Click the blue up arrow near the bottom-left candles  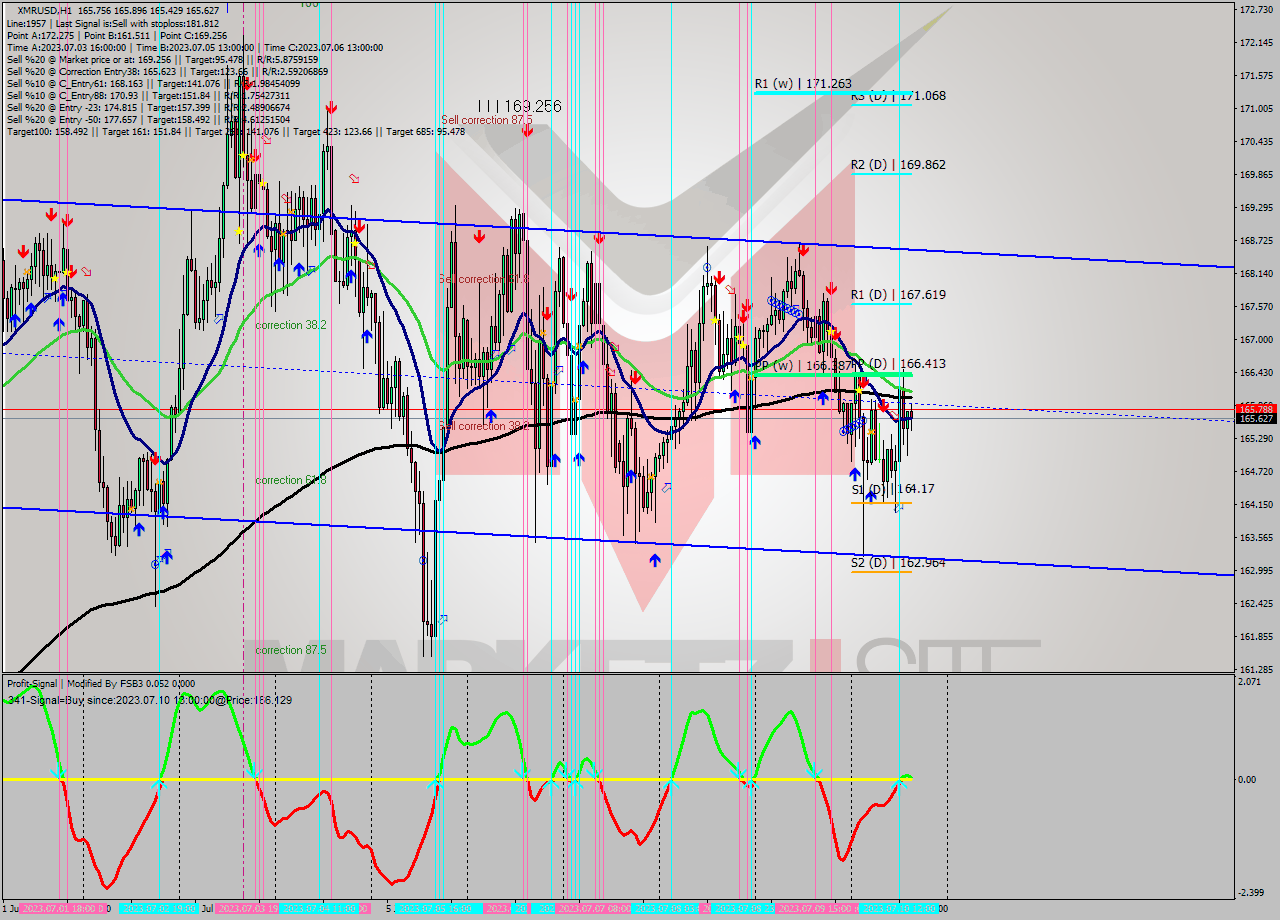[x=139, y=530]
